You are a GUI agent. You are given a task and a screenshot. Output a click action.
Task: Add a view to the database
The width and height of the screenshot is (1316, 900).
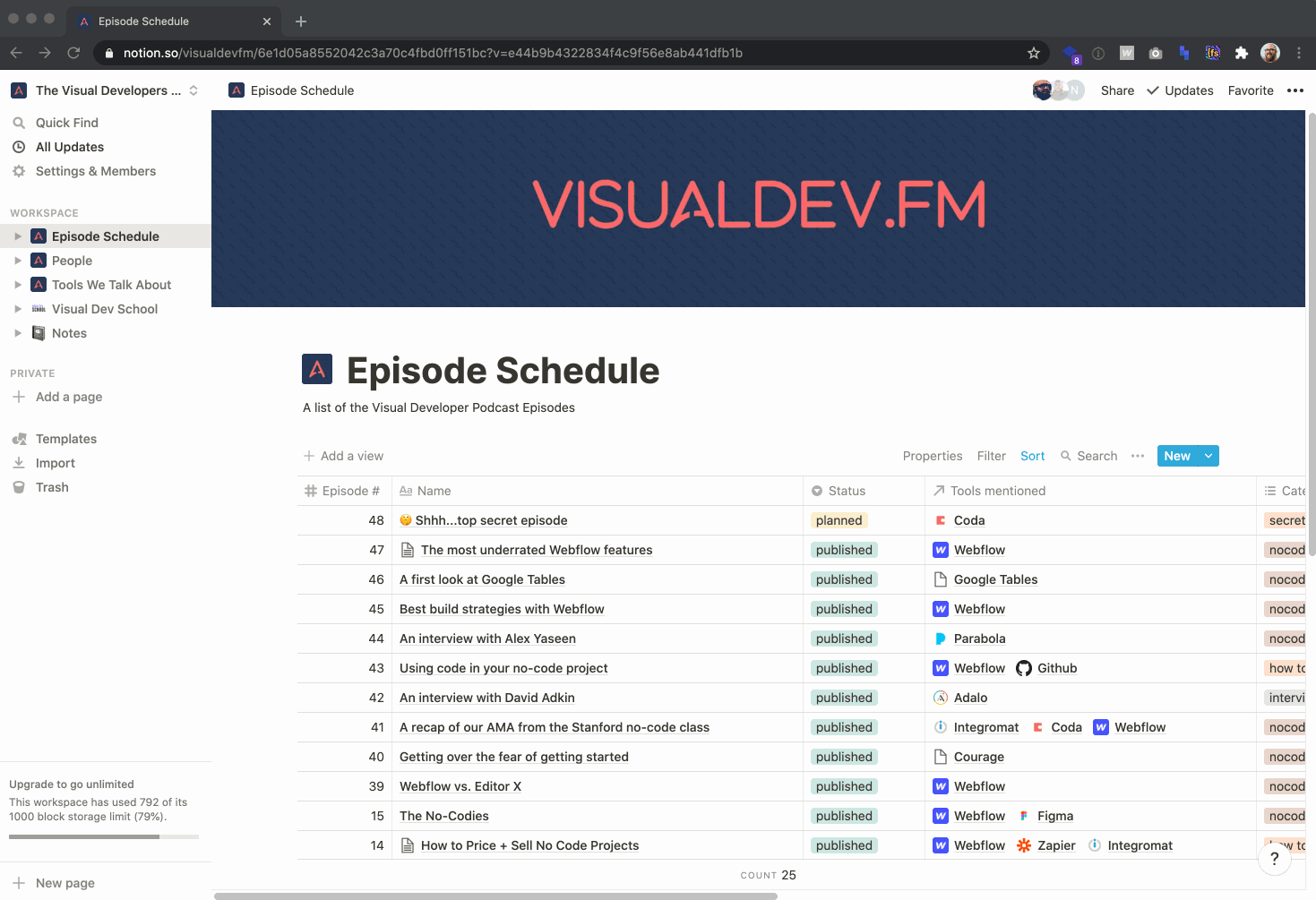(343, 456)
